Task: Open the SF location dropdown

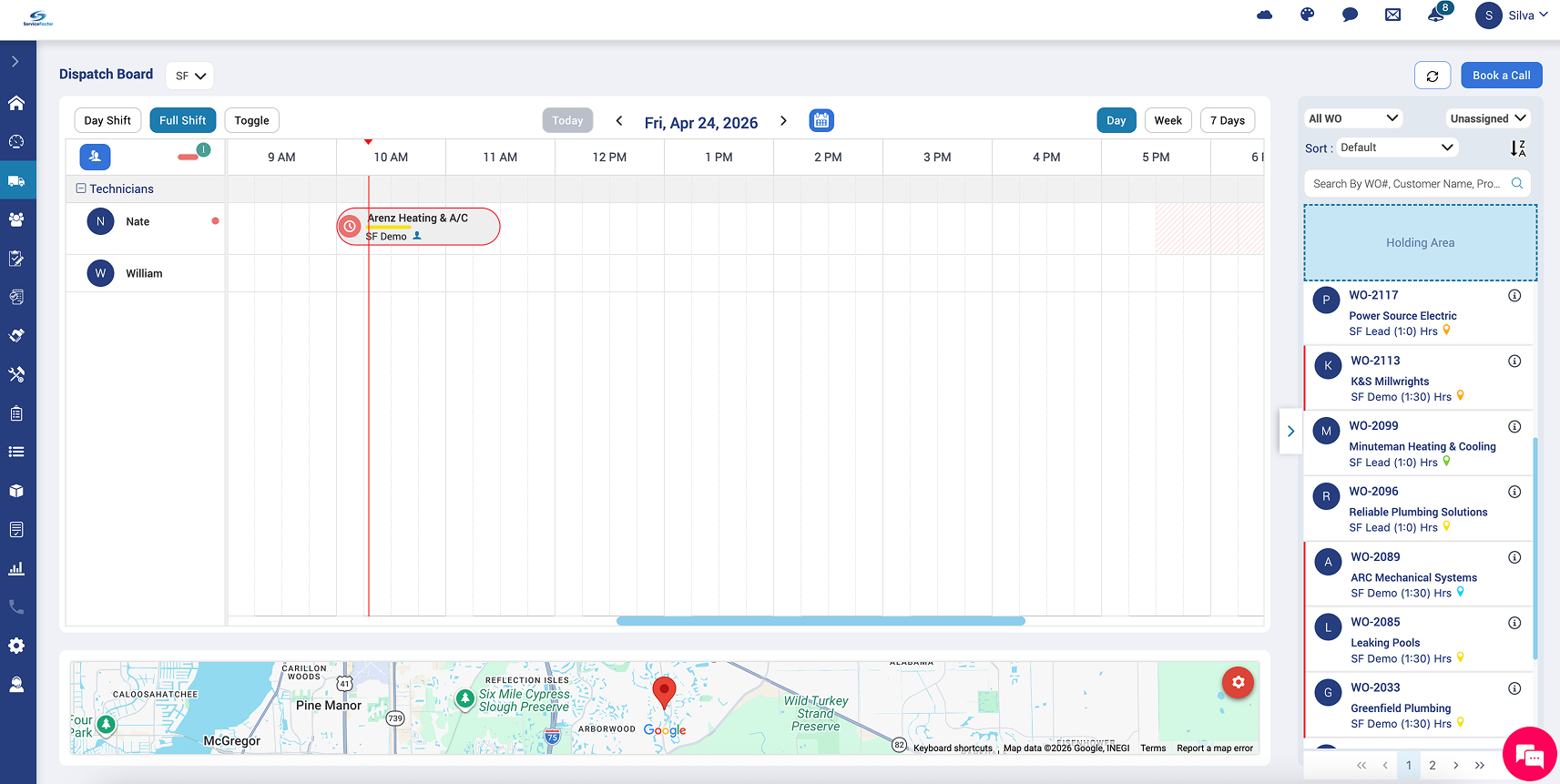Action: click(x=189, y=76)
